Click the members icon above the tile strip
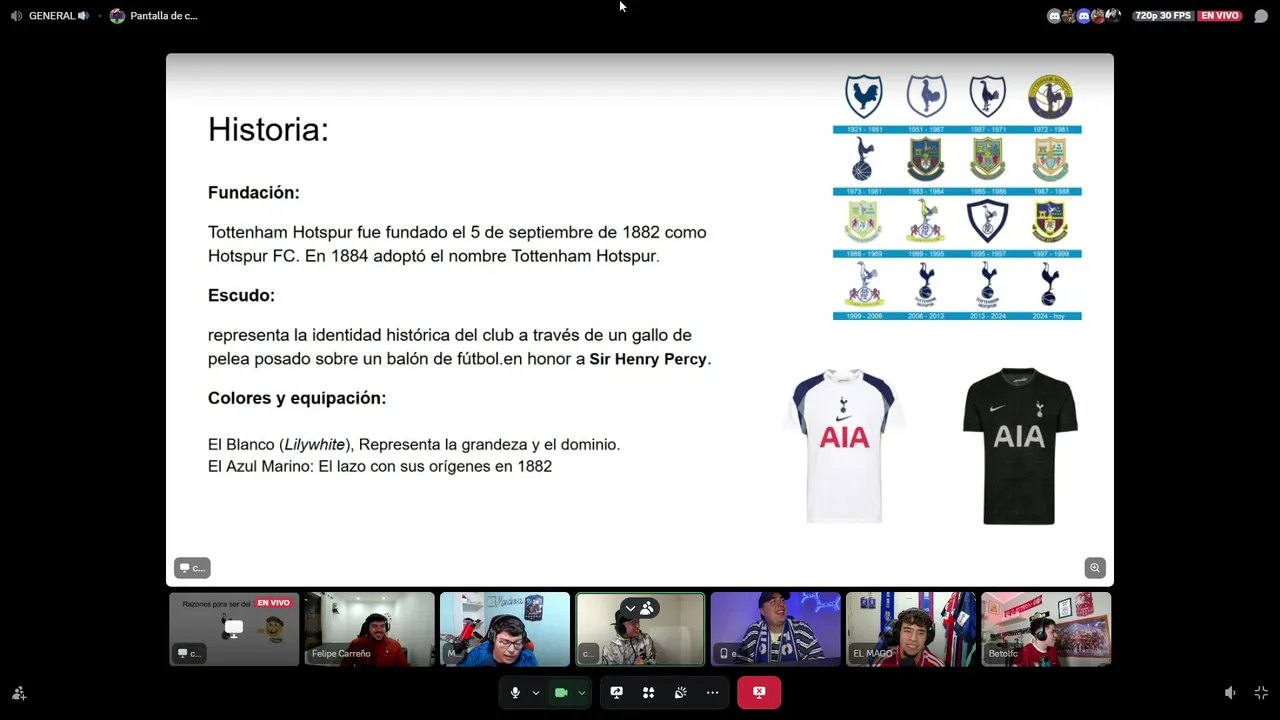 click(x=647, y=608)
